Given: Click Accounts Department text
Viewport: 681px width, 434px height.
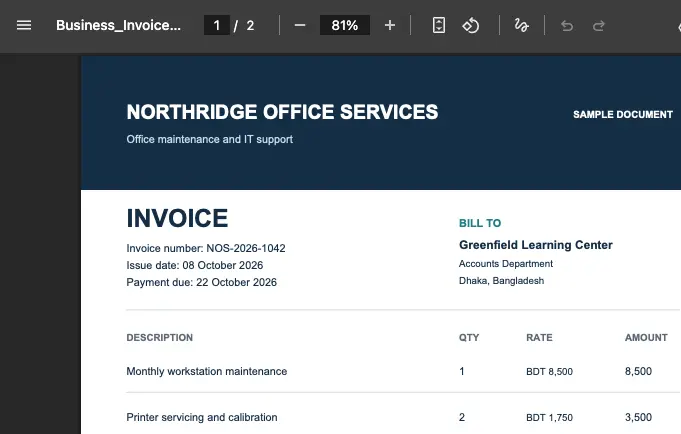Looking at the screenshot, I should [x=506, y=264].
